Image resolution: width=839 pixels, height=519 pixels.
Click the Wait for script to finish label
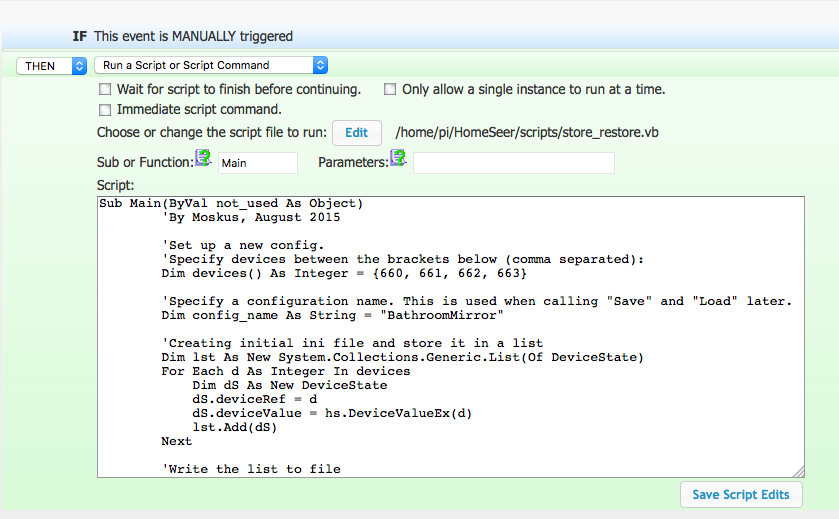pyautogui.click(x=239, y=89)
